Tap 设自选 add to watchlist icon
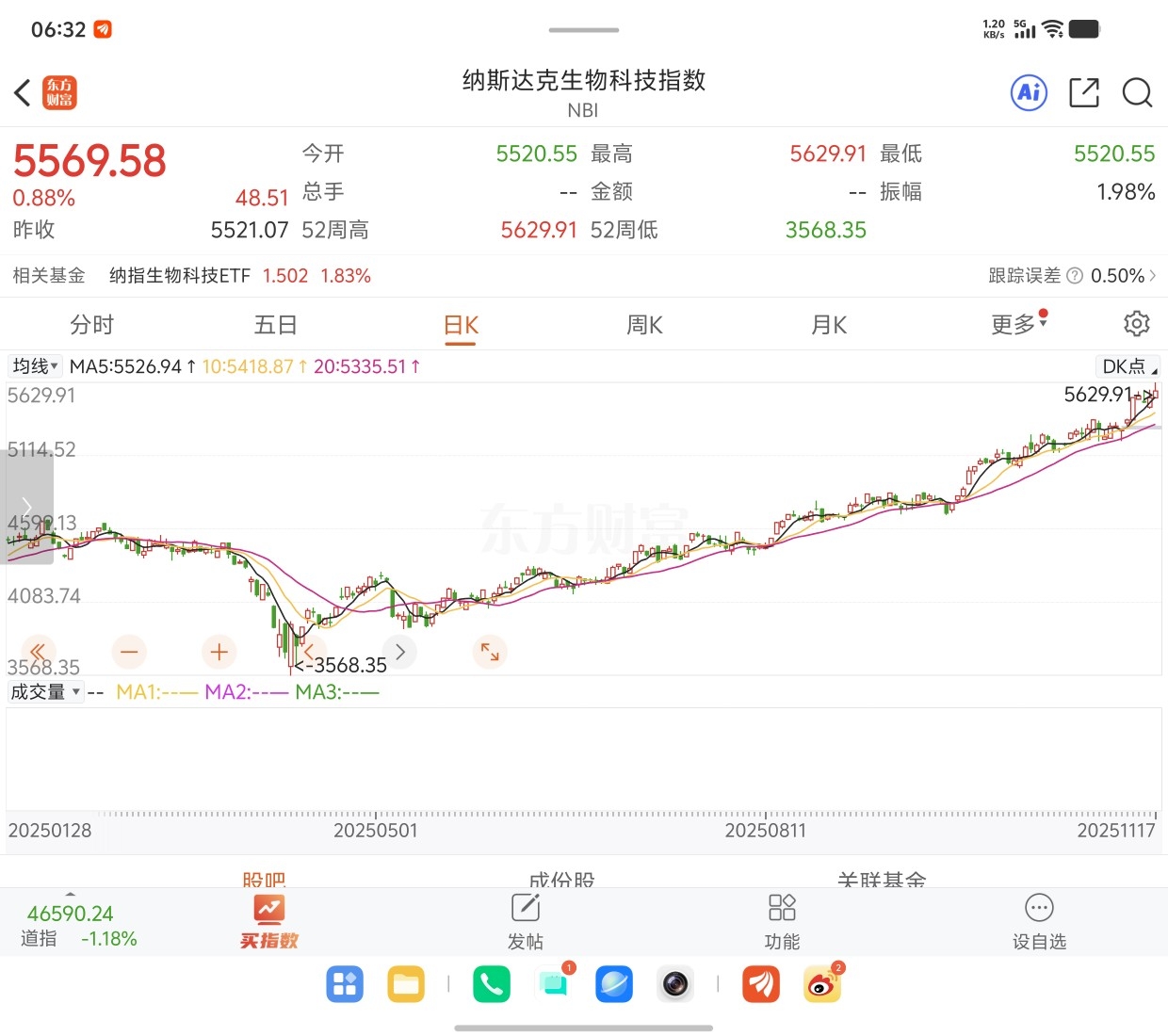The height and width of the screenshot is (1036, 1168). (x=1039, y=923)
